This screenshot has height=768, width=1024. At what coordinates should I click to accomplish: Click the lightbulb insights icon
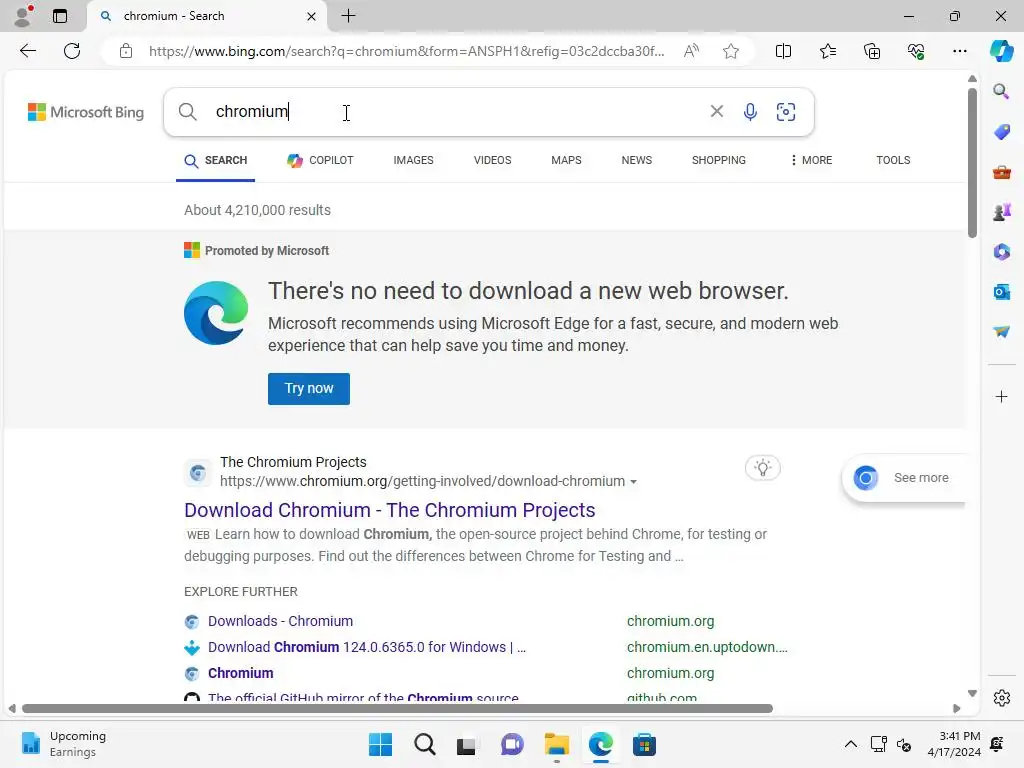click(762, 468)
